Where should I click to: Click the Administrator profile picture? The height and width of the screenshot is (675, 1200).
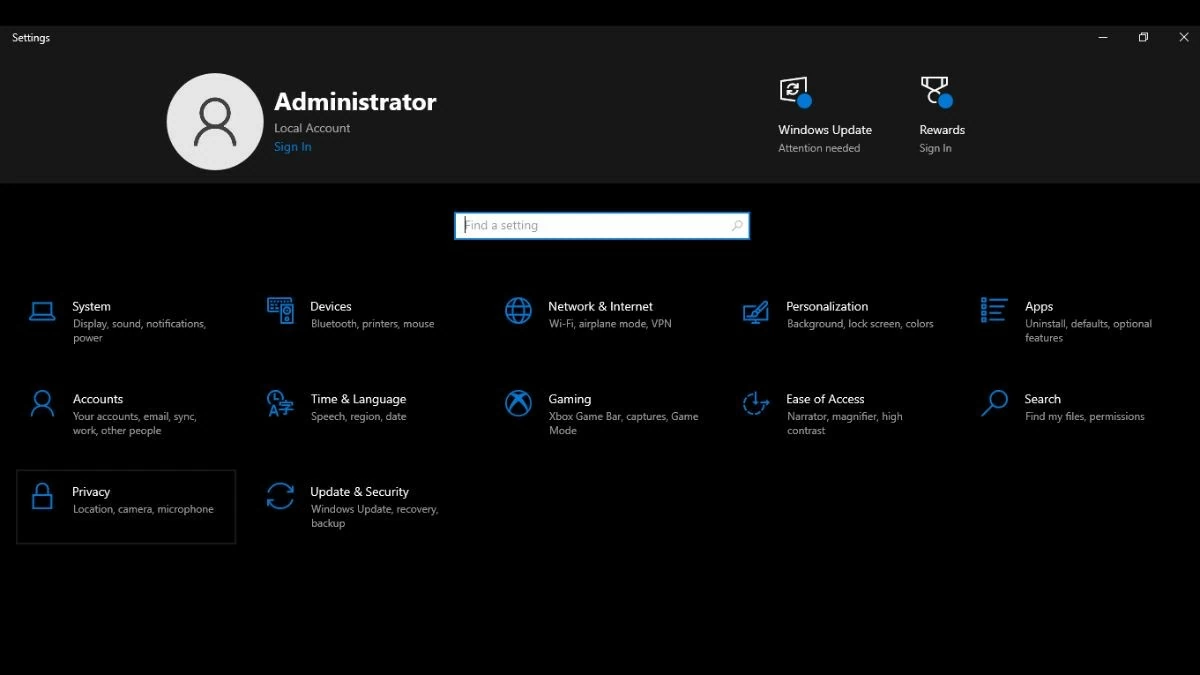pyautogui.click(x=215, y=121)
